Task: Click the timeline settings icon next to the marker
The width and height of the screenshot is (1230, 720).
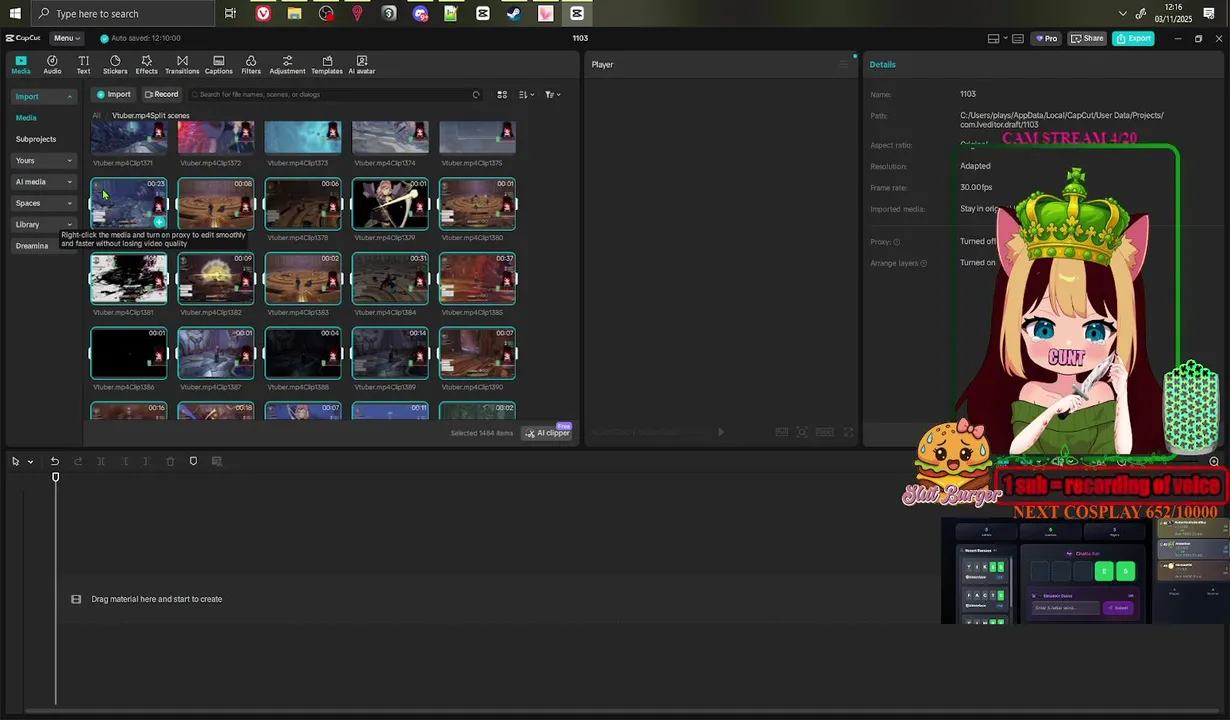Action: point(216,461)
